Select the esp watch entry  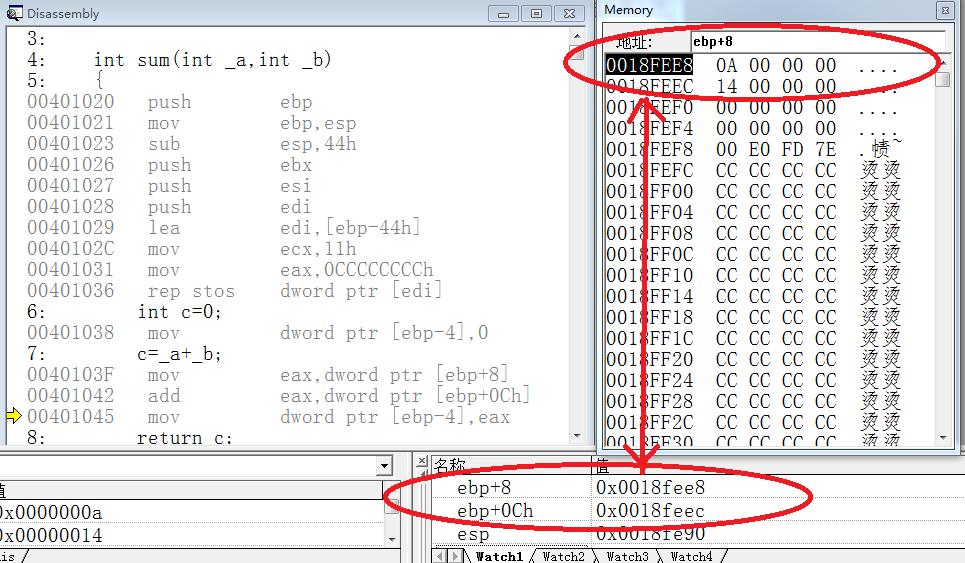pos(473,534)
